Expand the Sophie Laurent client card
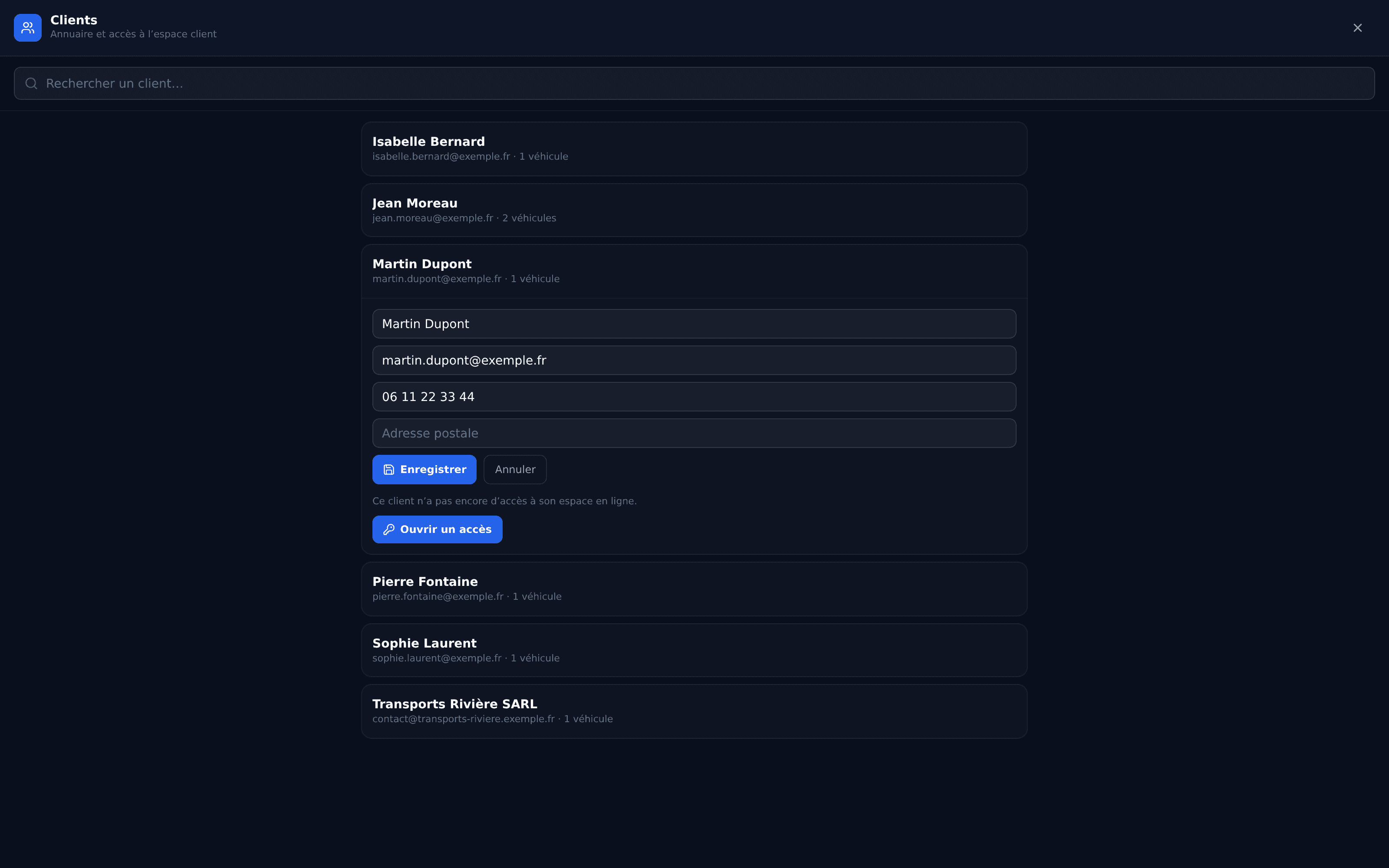The width and height of the screenshot is (1389, 868). (694, 651)
